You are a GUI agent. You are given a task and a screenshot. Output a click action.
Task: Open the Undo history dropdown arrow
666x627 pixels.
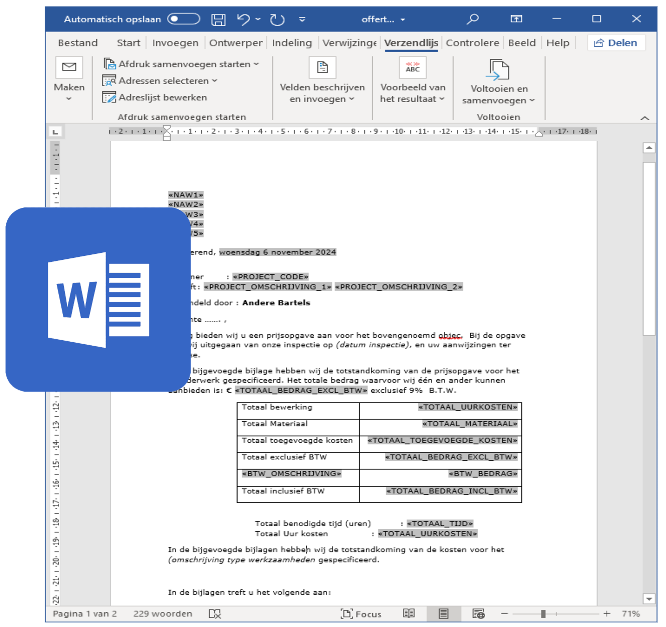tap(258, 19)
